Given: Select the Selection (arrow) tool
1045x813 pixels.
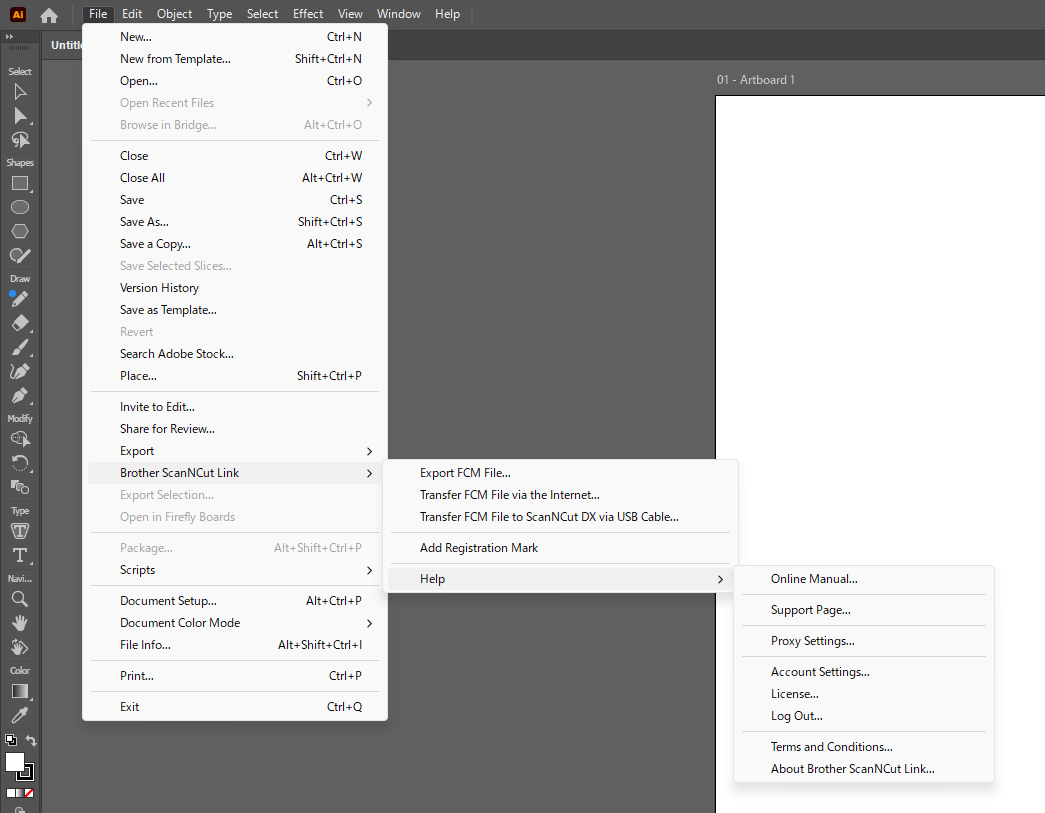Looking at the screenshot, I should click(20, 91).
